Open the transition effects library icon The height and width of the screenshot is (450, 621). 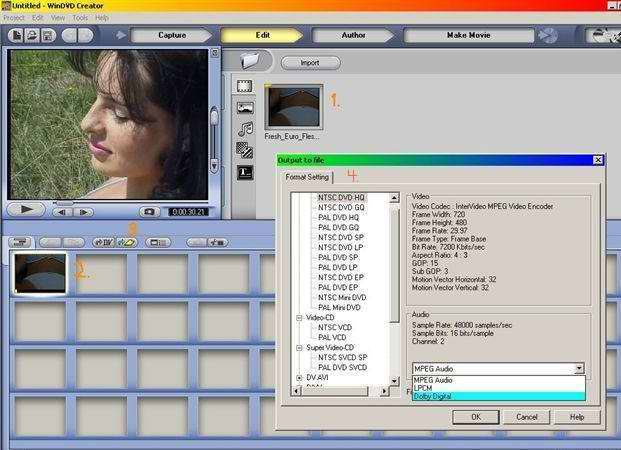tap(245, 150)
